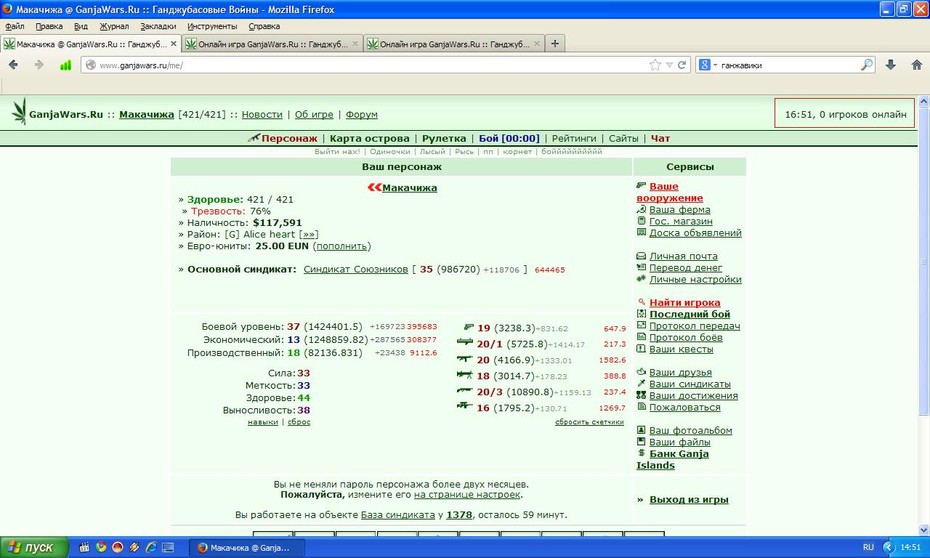Viewport: 930px width, 558px height.
Task: Click the icon beside Перевод денег
Action: click(x=641, y=267)
